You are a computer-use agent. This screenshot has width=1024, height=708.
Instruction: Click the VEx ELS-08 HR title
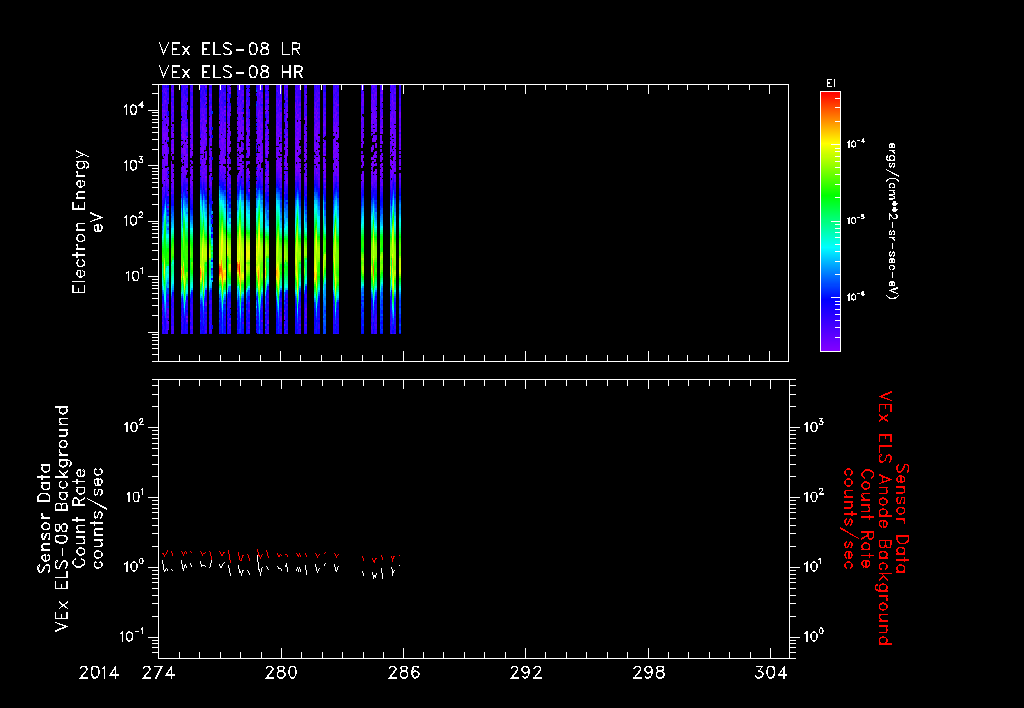pos(230,72)
